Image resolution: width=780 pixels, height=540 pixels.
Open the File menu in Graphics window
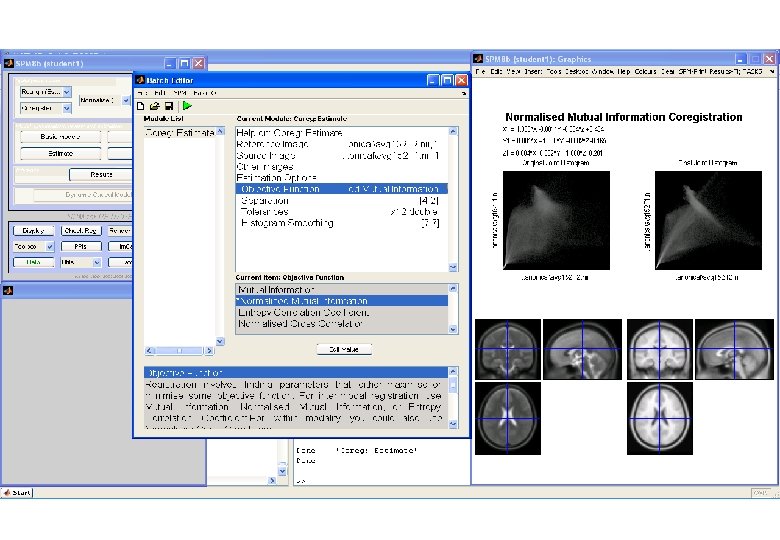[480, 72]
